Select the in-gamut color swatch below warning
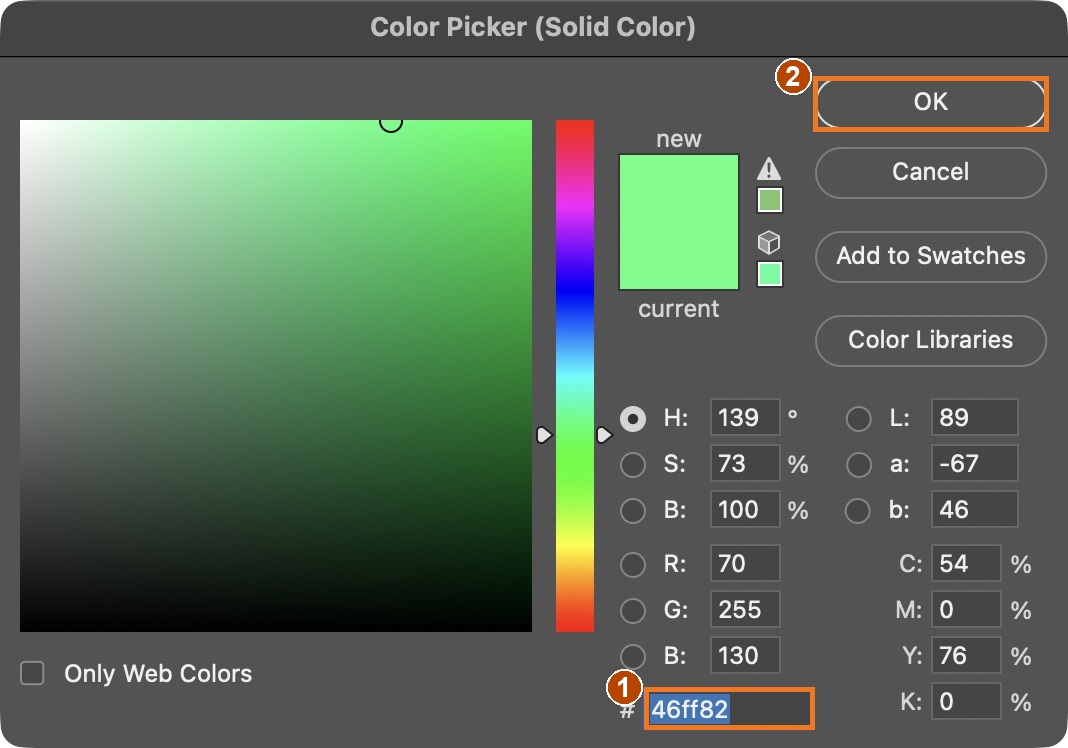The image size is (1068, 748). pos(770,200)
